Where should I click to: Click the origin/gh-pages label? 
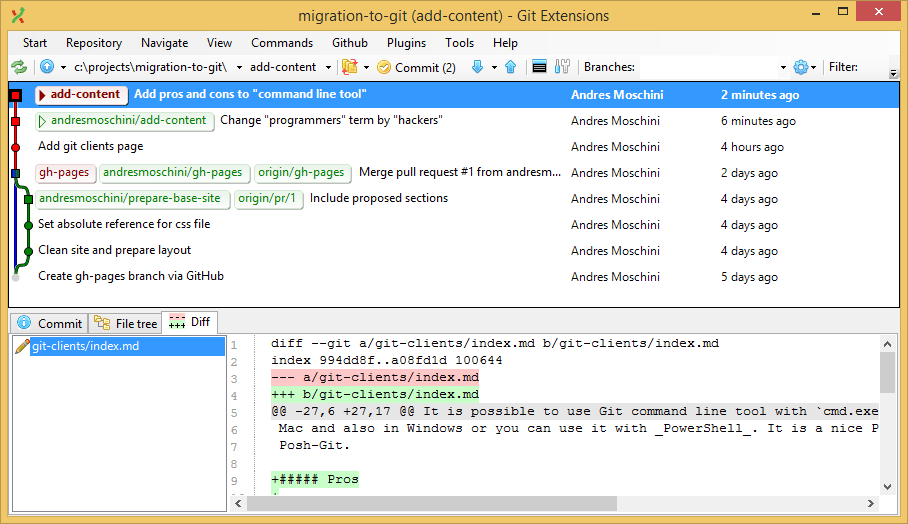[x=302, y=173]
